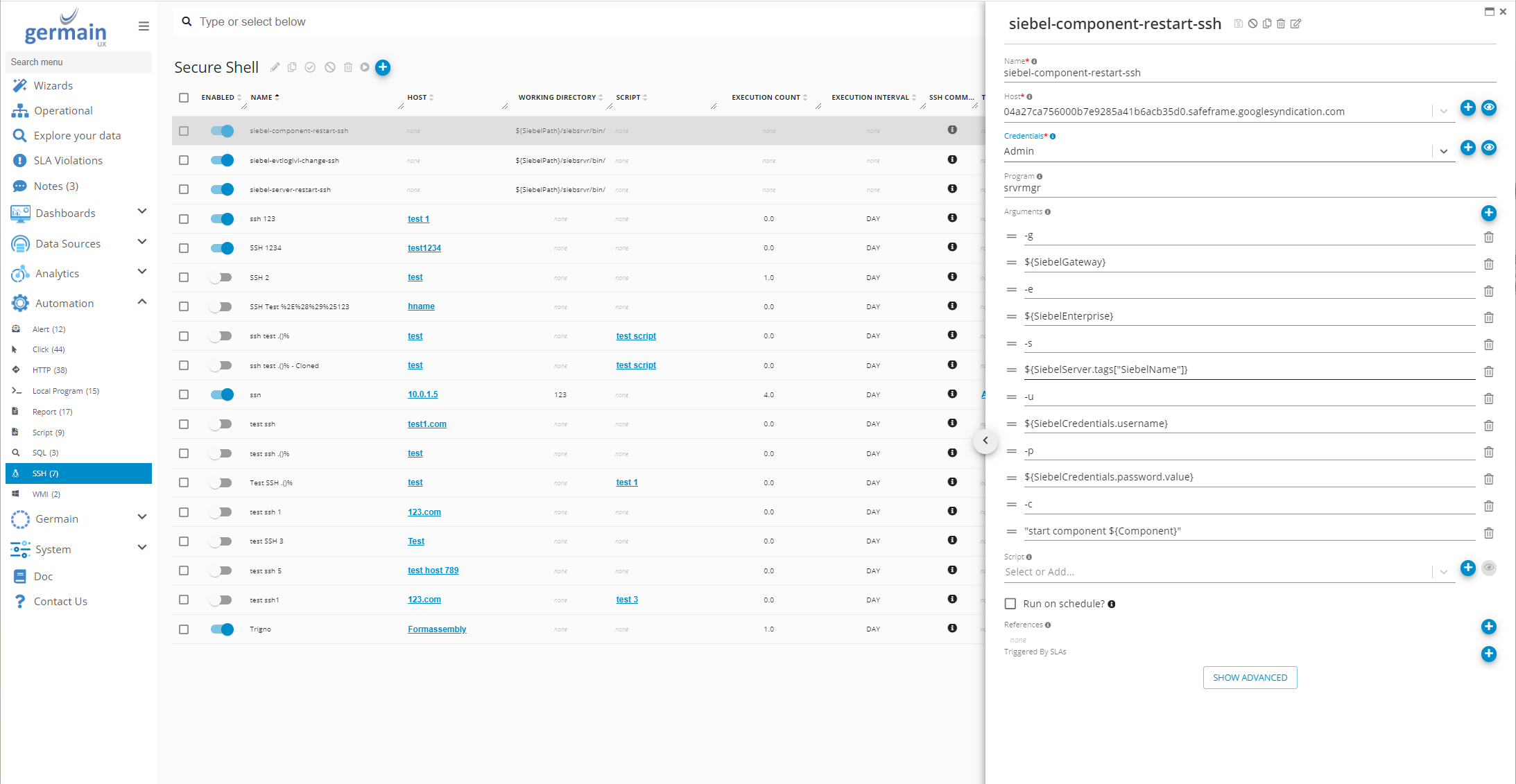Click the plus icon next to the Host field
The height and width of the screenshot is (784, 1516).
tap(1468, 108)
